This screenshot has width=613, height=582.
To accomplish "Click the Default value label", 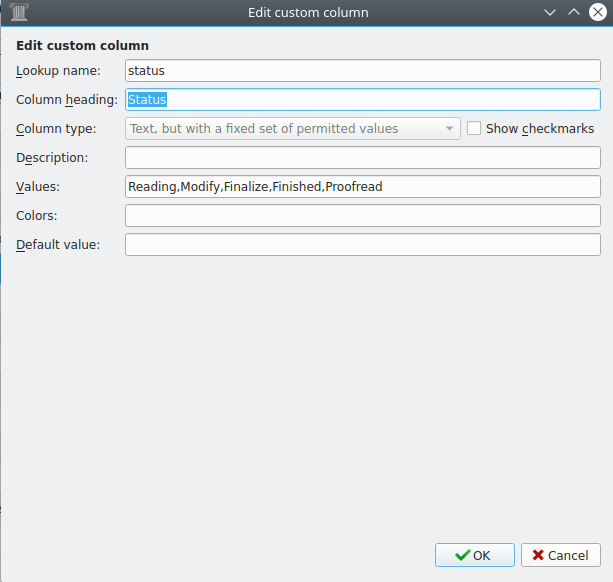I will (x=58, y=245).
